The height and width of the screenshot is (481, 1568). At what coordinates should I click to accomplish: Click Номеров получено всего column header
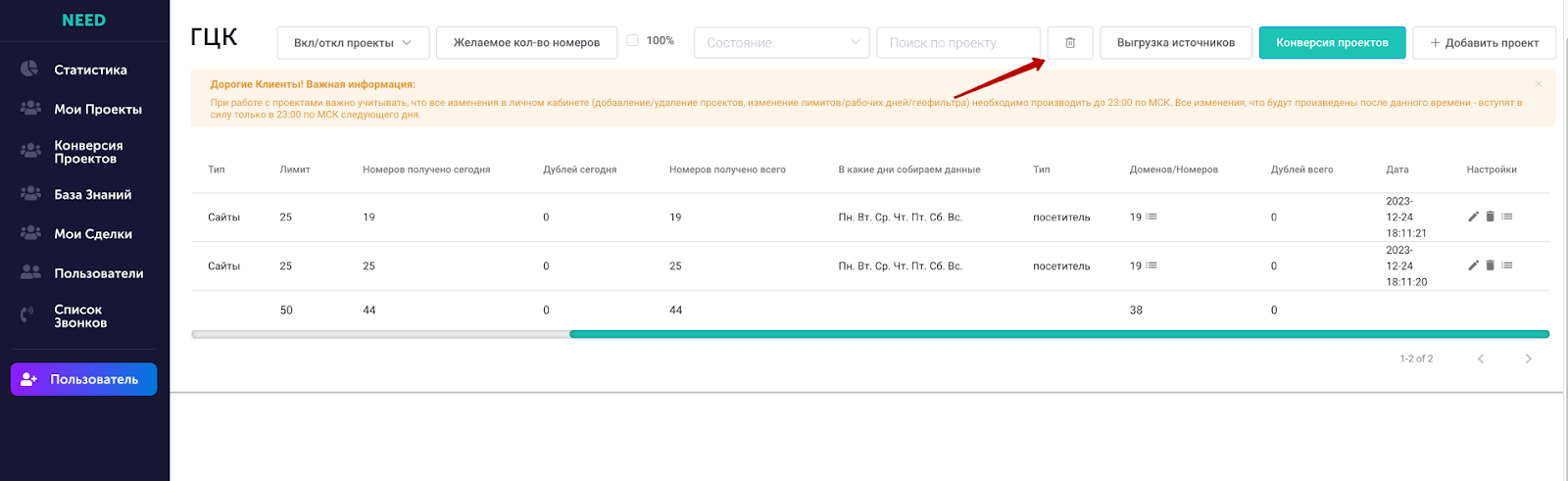[727, 169]
